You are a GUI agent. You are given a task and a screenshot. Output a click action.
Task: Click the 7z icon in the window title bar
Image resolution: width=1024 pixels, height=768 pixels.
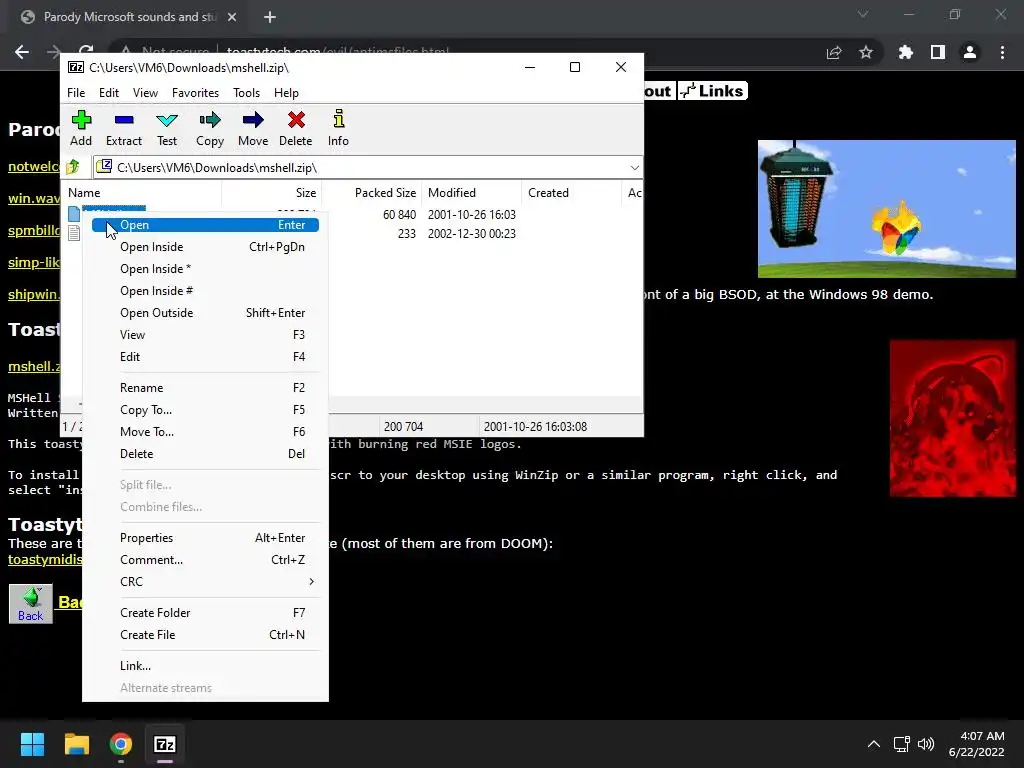click(76, 67)
